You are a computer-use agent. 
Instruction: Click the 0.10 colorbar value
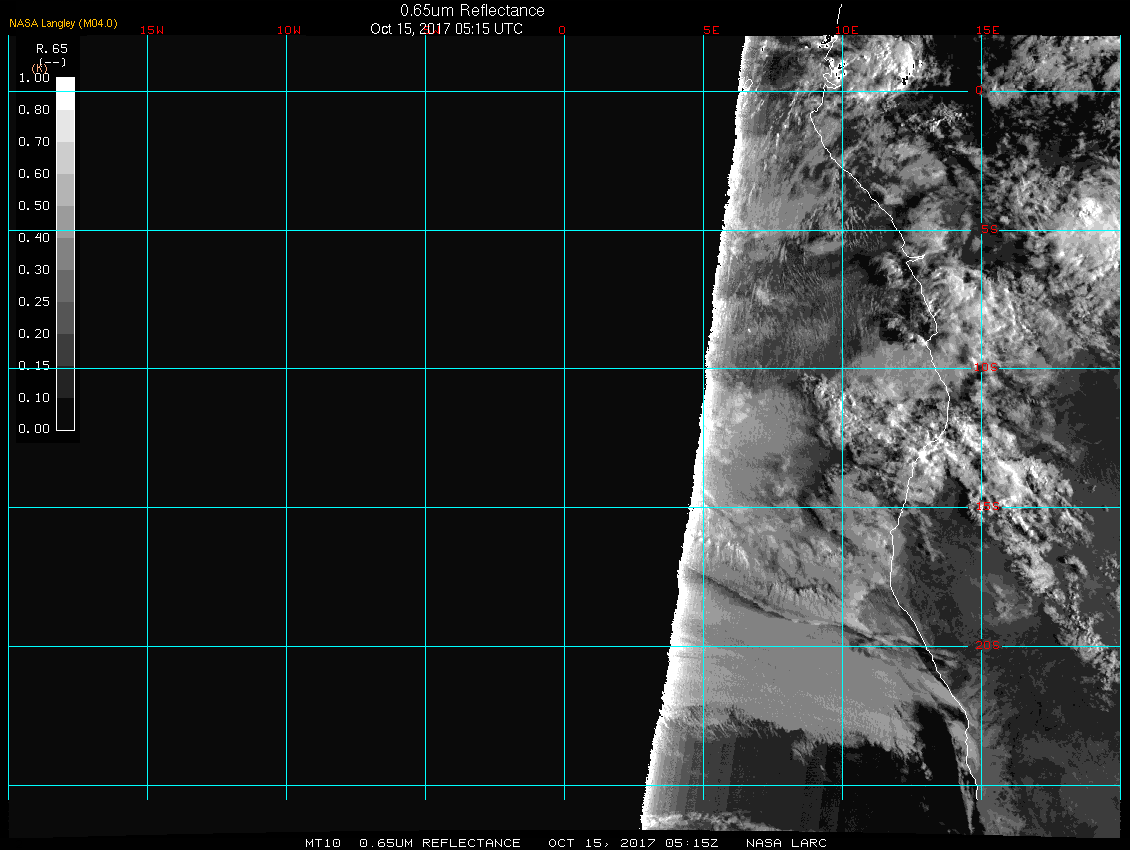pyautogui.click(x=34, y=397)
